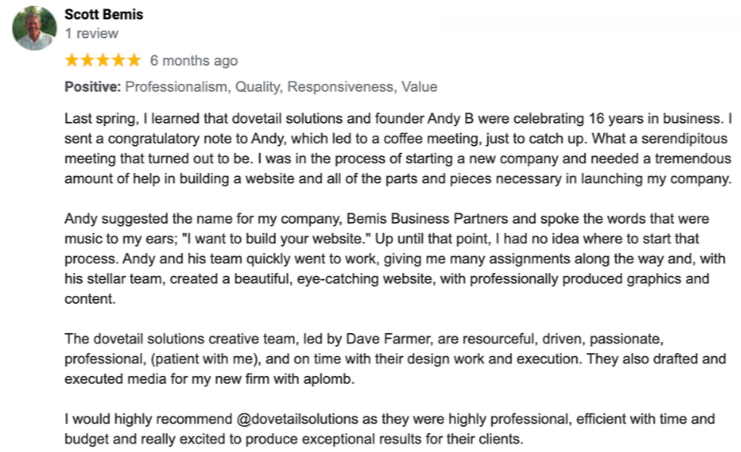This screenshot has width=741, height=452.
Task: Click the "Bemis Business Partners" company name
Action: click(427, 219)
